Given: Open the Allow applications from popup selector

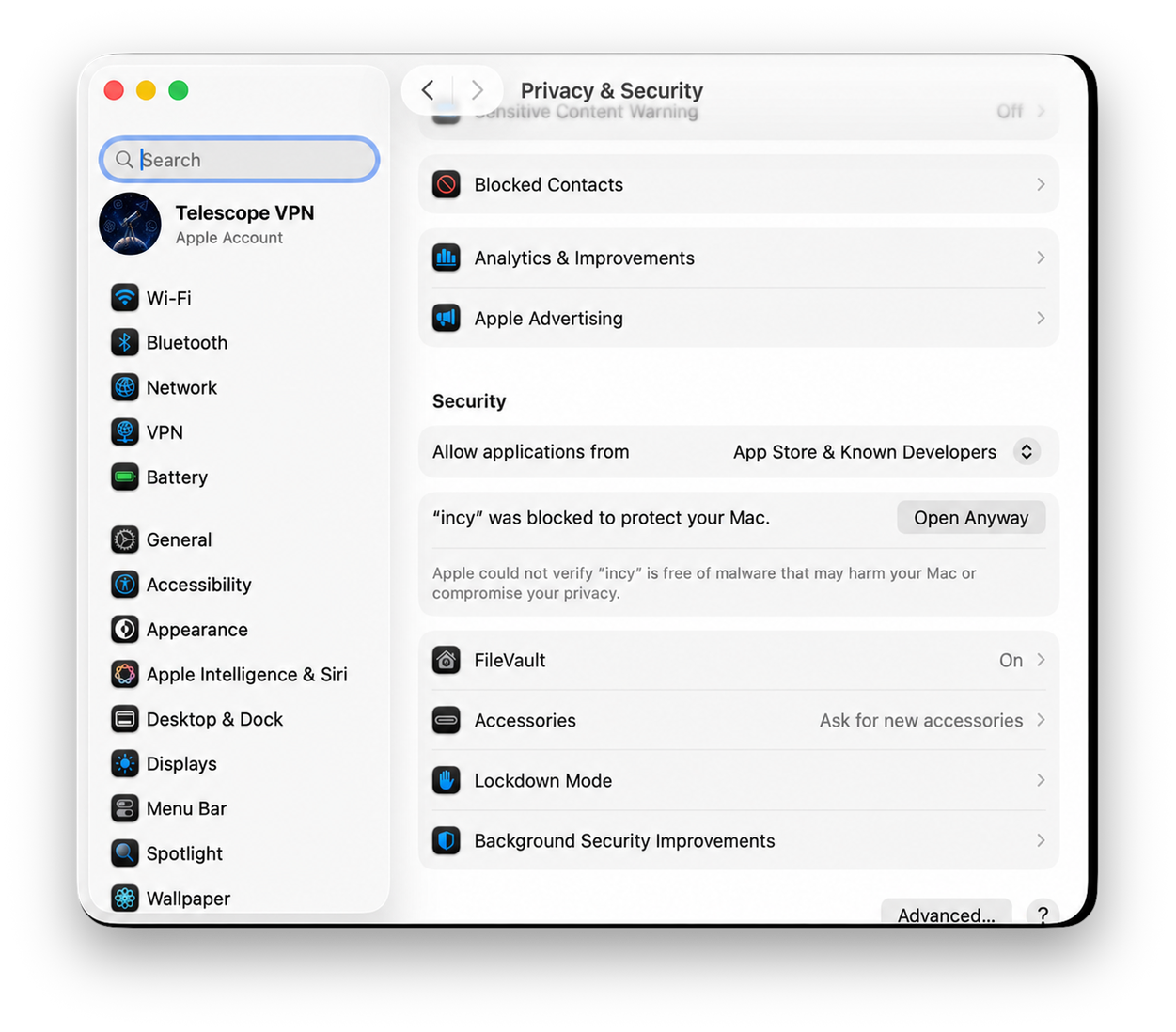Looking at the screenshot, I should pos(1027,452).
